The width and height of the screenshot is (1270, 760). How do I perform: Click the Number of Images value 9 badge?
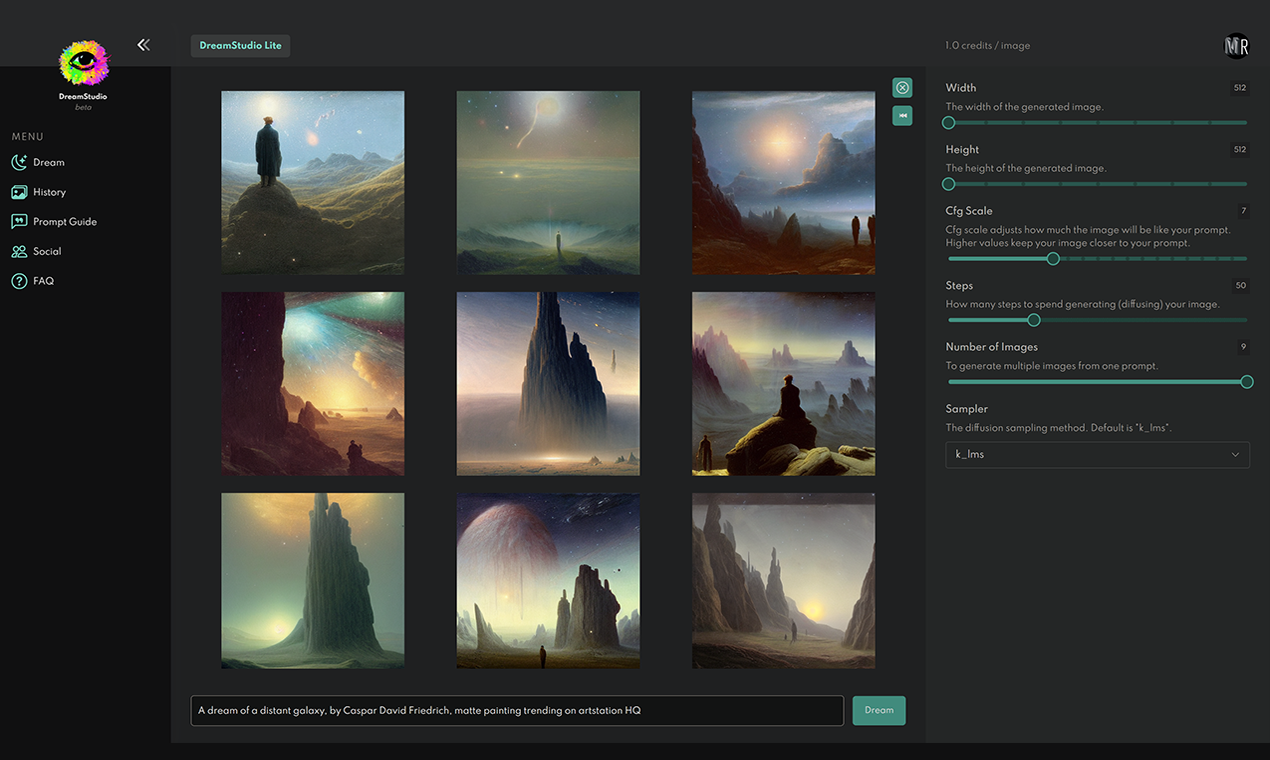click(1243, 347)
